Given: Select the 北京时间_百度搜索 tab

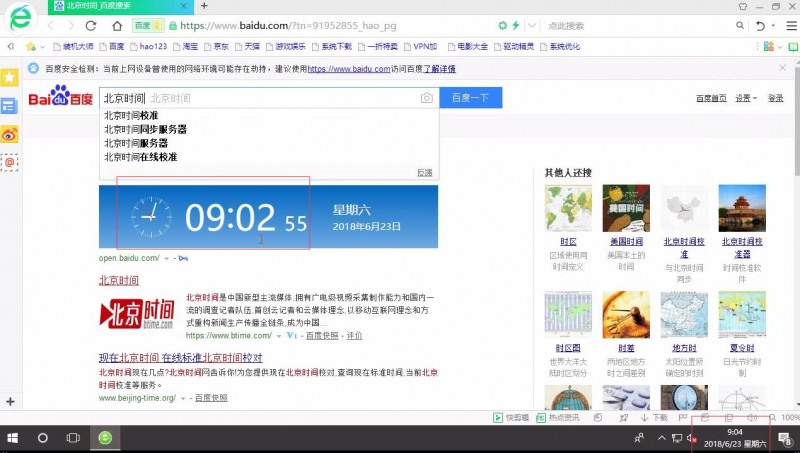Looking at the screenshot, I should [x=121, y=7].
